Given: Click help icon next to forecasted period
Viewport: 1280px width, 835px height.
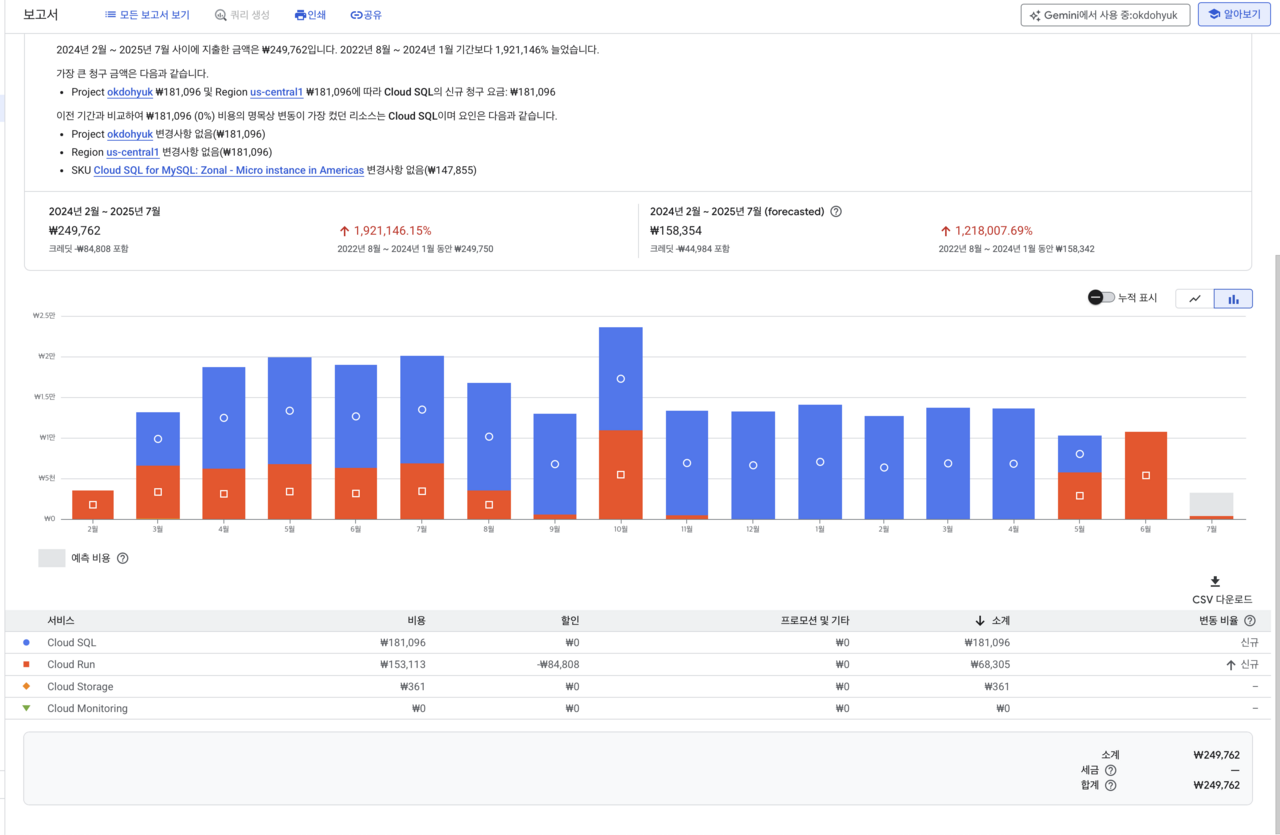Looking at the screenshot, I should pos(836,212).
